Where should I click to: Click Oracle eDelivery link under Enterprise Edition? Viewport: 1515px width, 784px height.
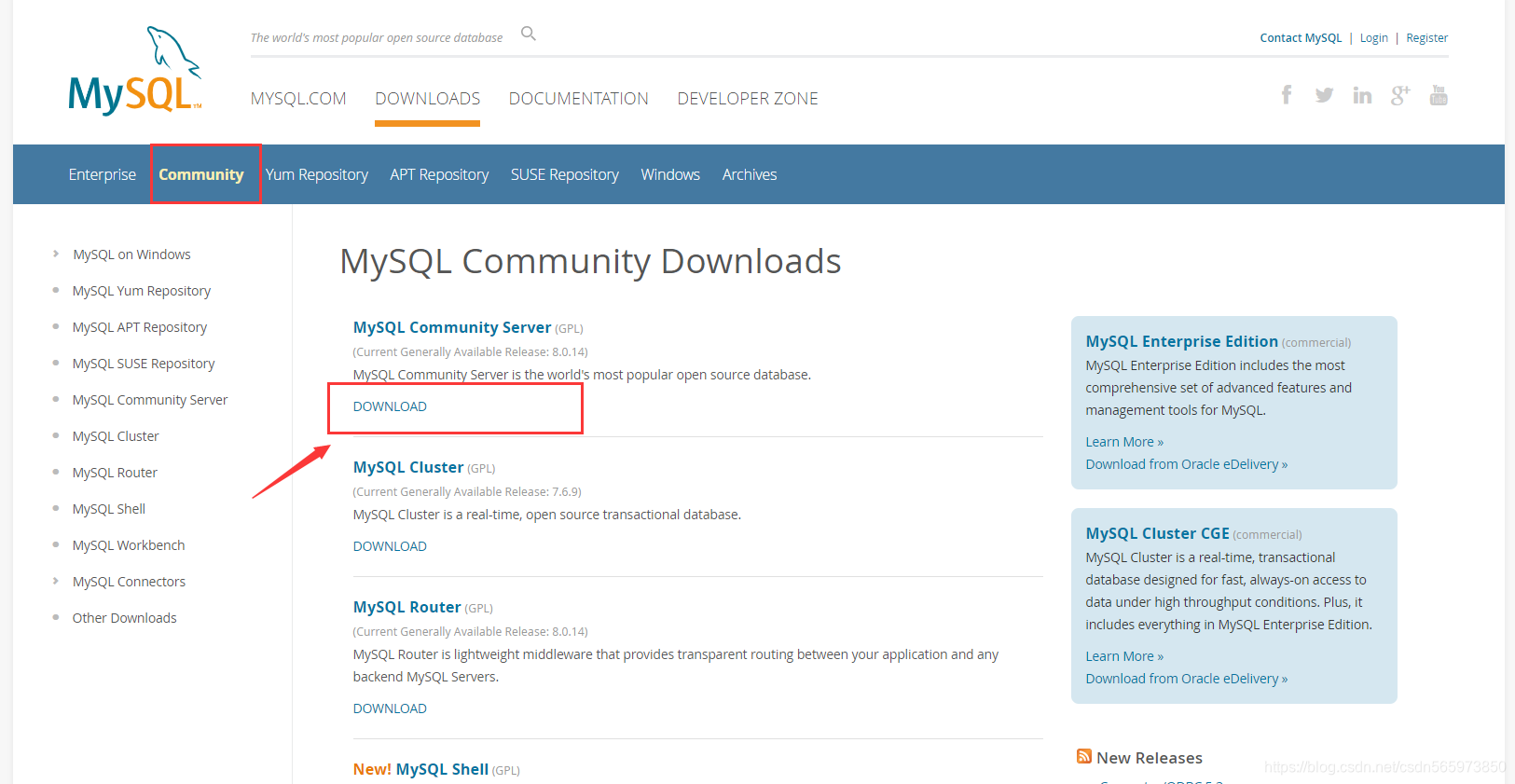[1186, 464]
